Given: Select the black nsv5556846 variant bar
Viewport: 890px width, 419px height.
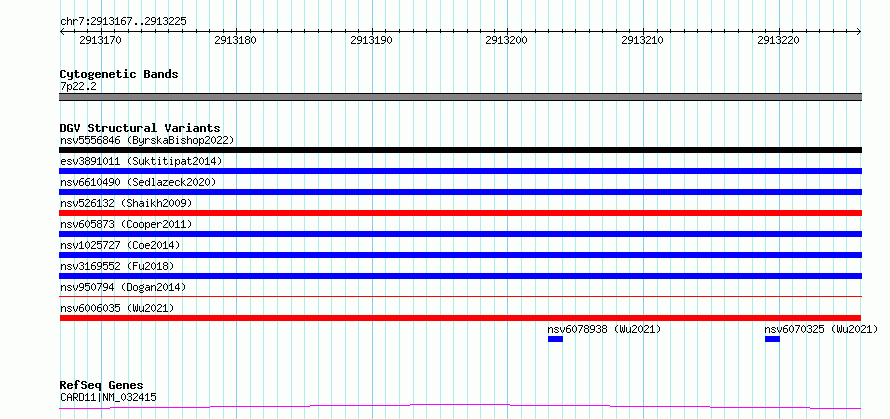Looking at the screenshot, I should (x=460, y=150).
